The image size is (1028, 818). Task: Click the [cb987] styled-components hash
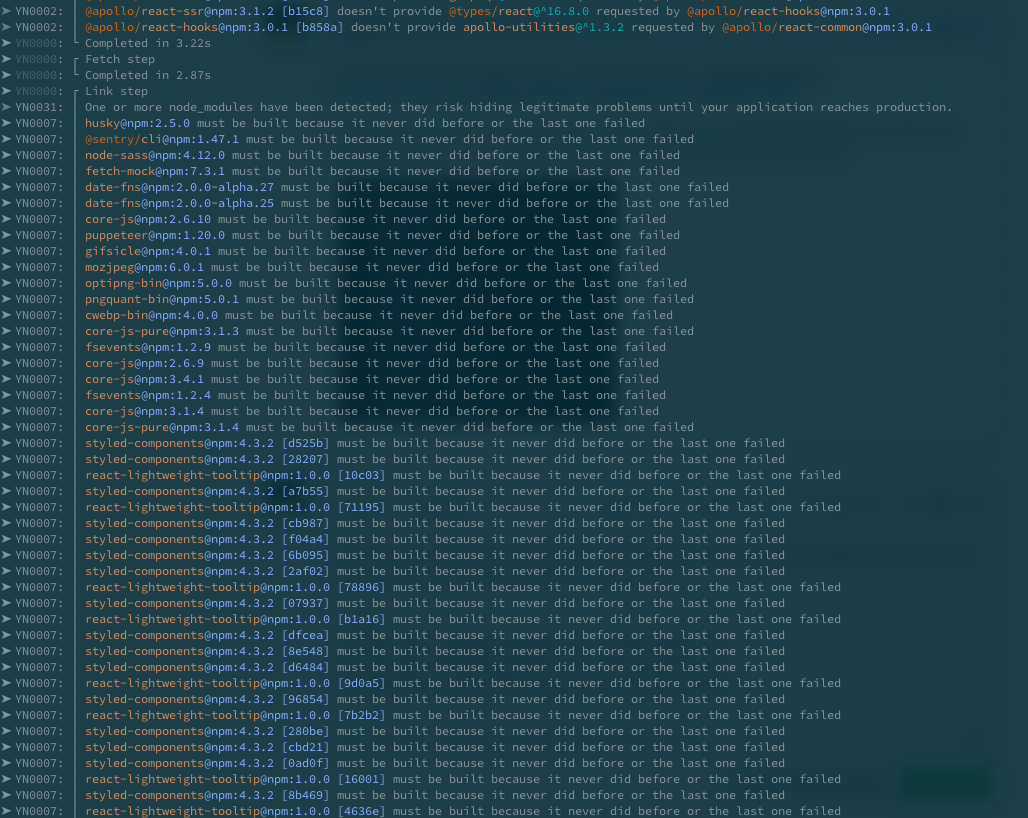(306, 523)
